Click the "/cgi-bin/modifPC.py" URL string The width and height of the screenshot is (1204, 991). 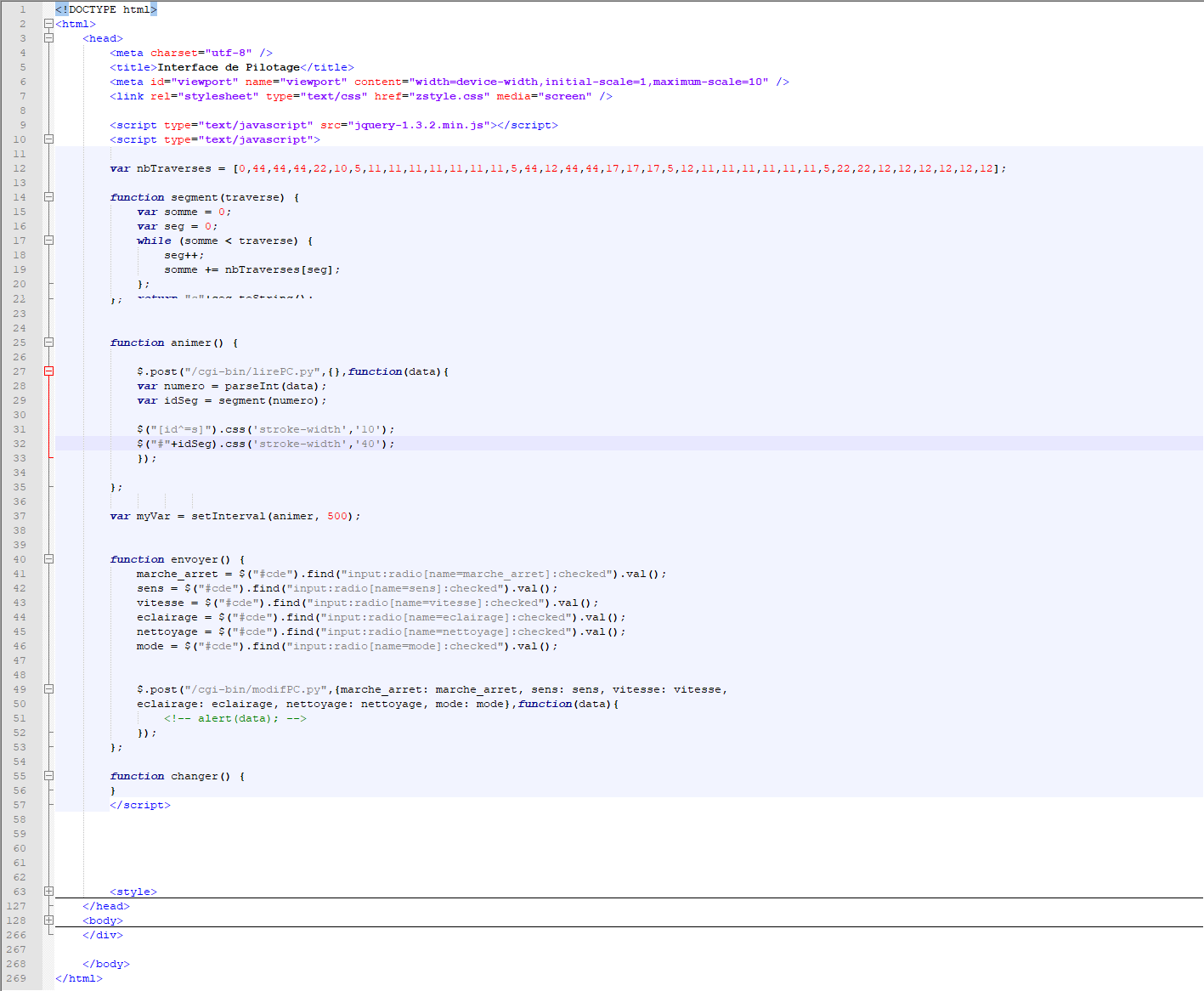[x=256, y=689]
